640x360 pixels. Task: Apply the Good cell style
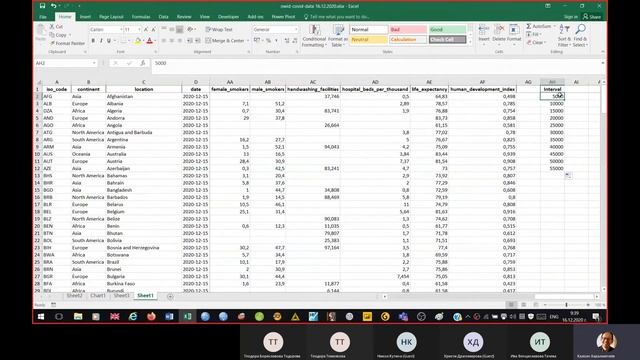pos(447,29)
